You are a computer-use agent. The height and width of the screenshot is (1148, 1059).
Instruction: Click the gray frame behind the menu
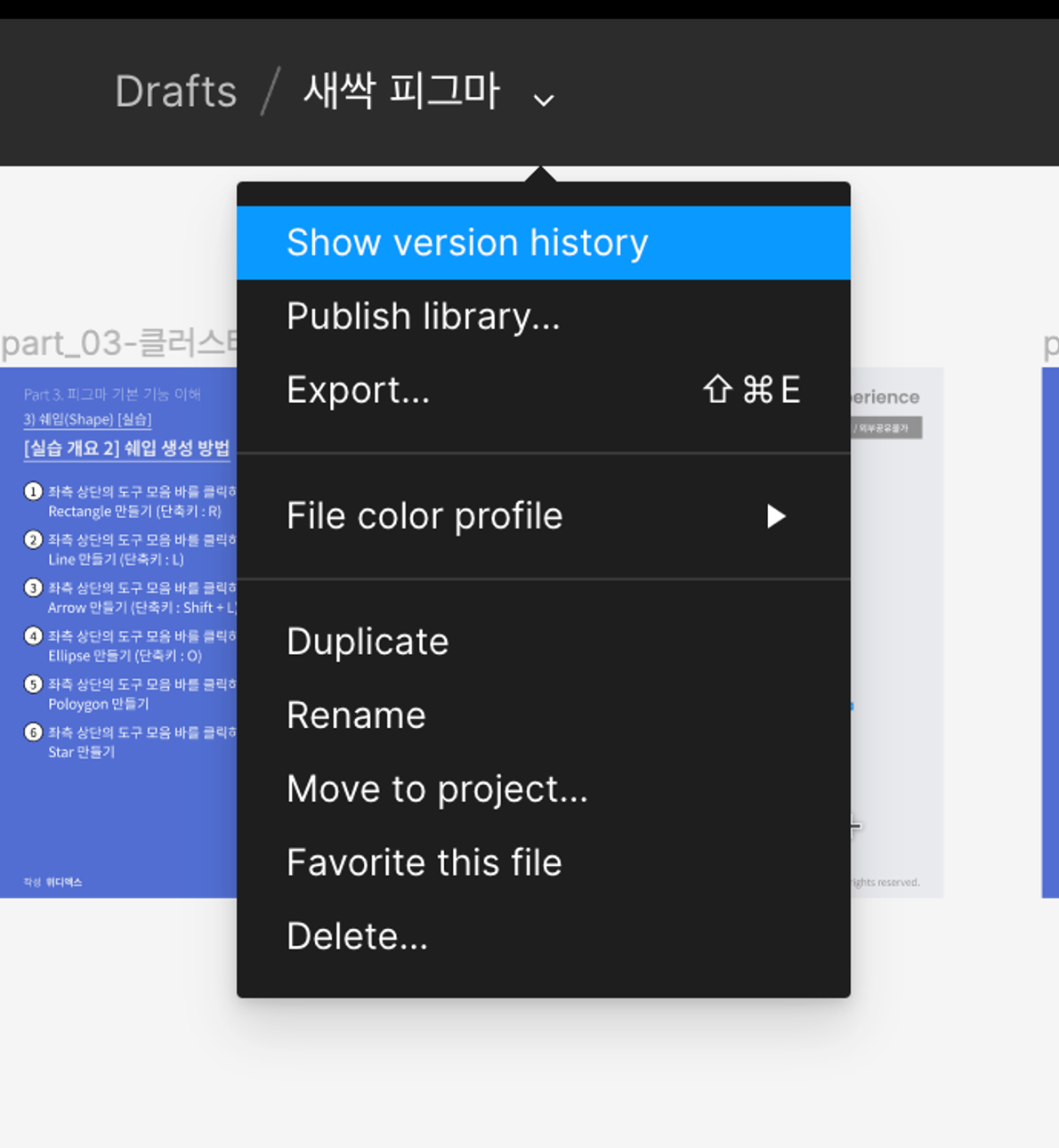click(896, 632)
